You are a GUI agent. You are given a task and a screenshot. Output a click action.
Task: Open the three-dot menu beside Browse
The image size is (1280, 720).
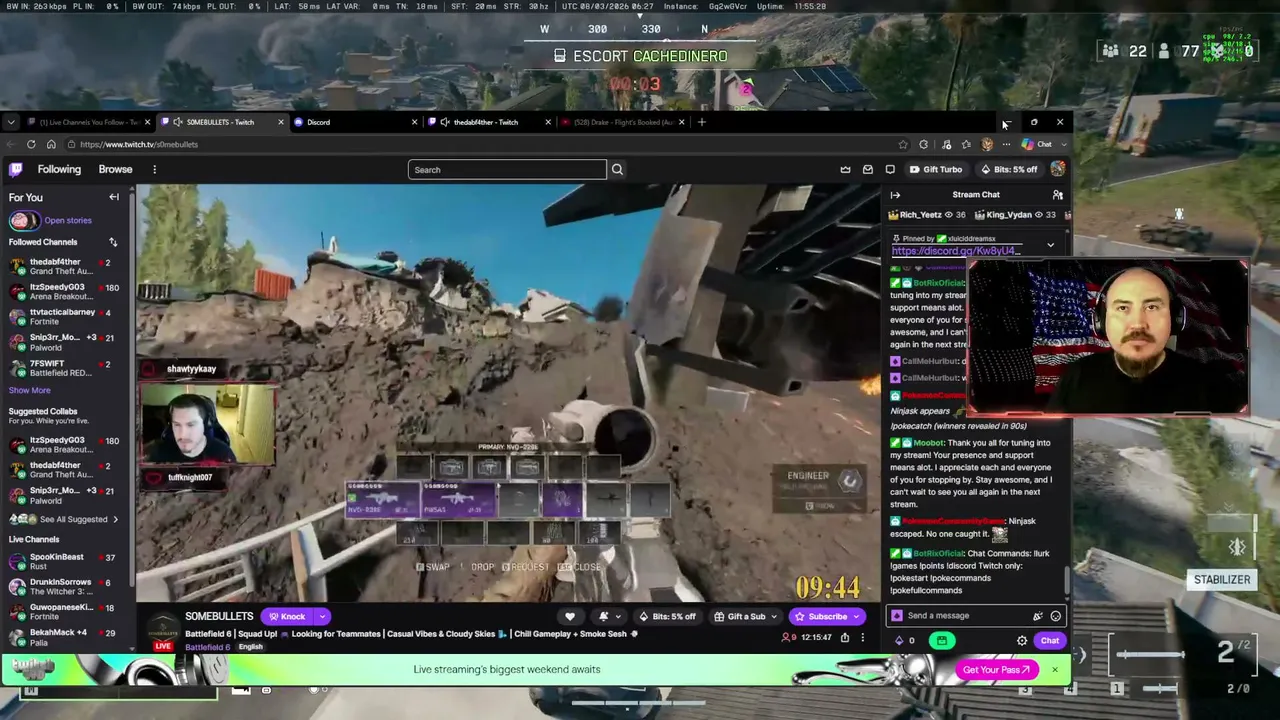point(154,170)
